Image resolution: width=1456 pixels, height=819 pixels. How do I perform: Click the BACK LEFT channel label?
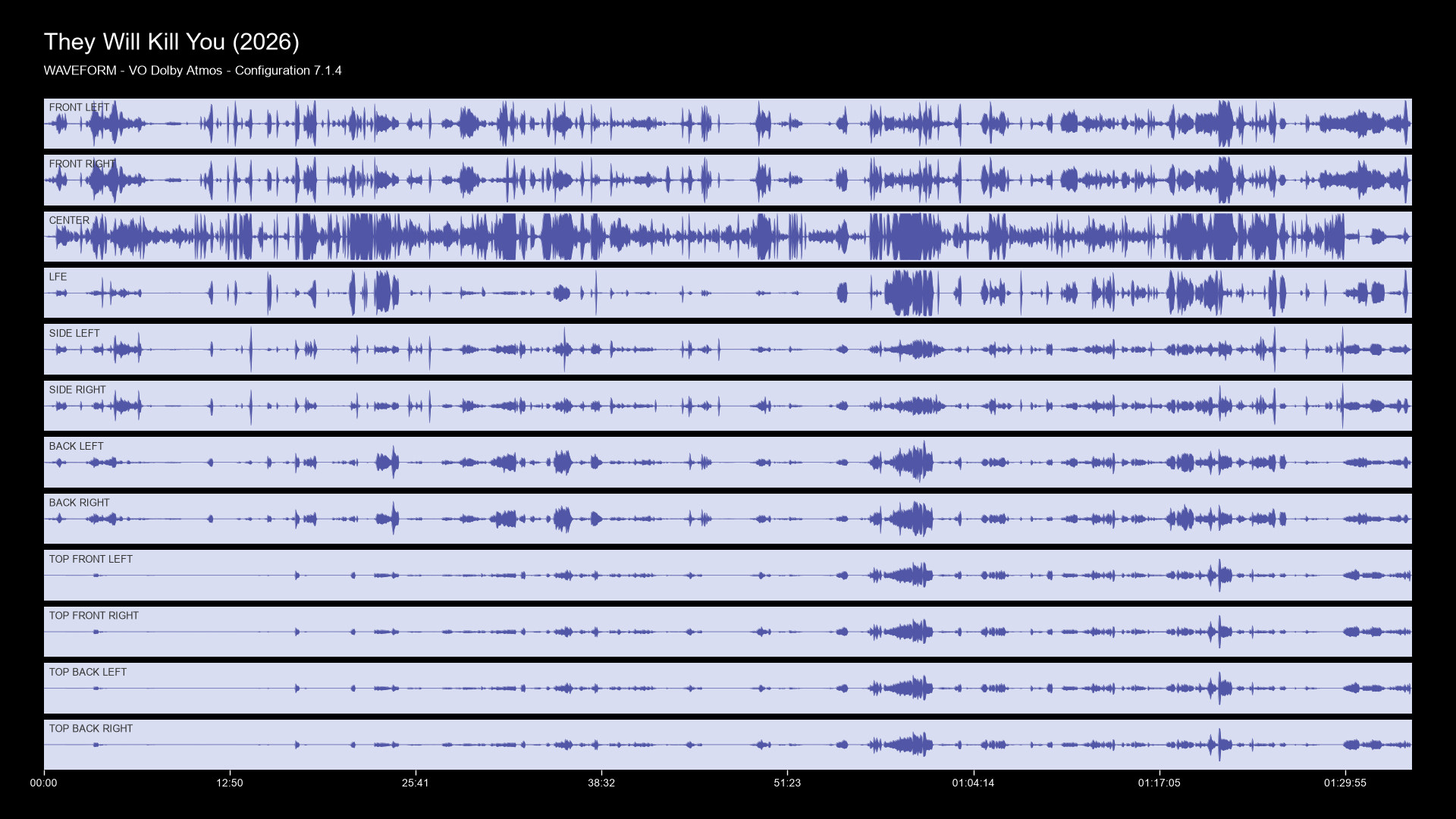point(76,447)
